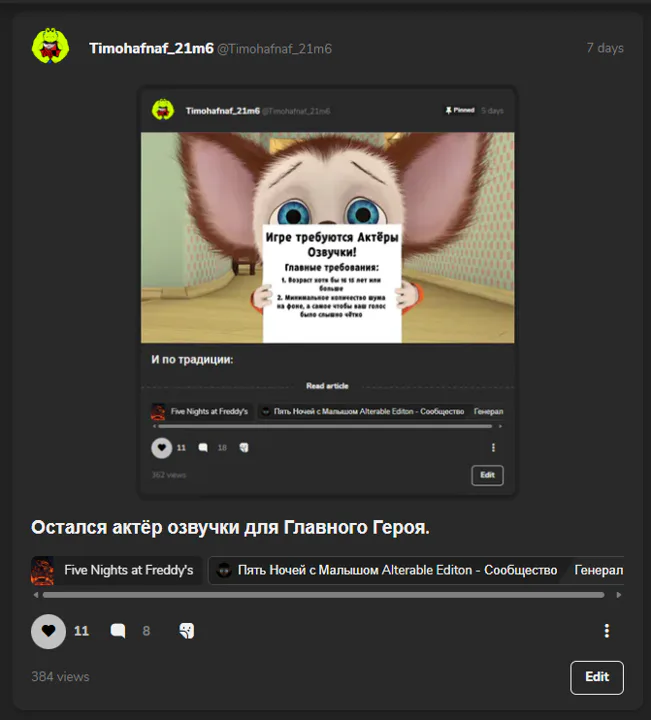651x720 pixels.
Task: Click post text 'Остался актёр озвучки для Главного Героя.'
Action: 230,527
